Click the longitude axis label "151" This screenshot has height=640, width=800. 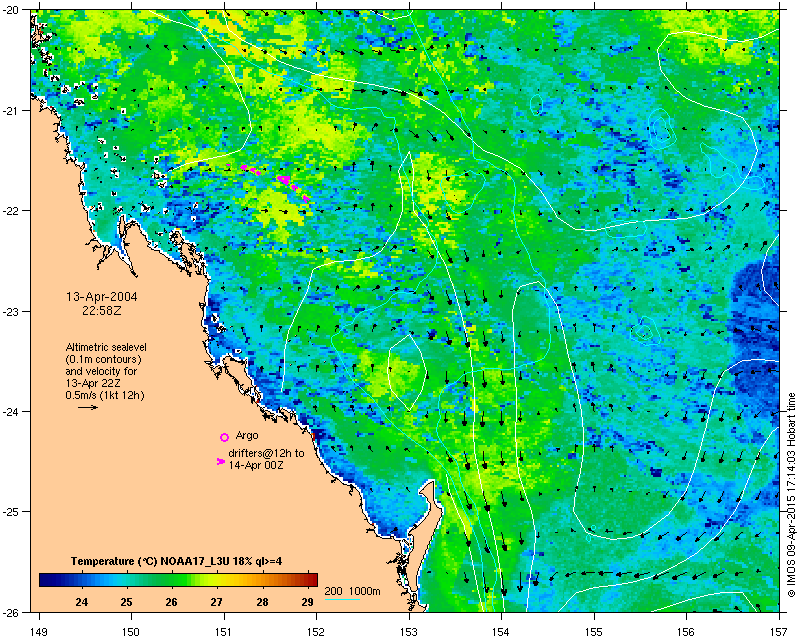click(224, 632)
